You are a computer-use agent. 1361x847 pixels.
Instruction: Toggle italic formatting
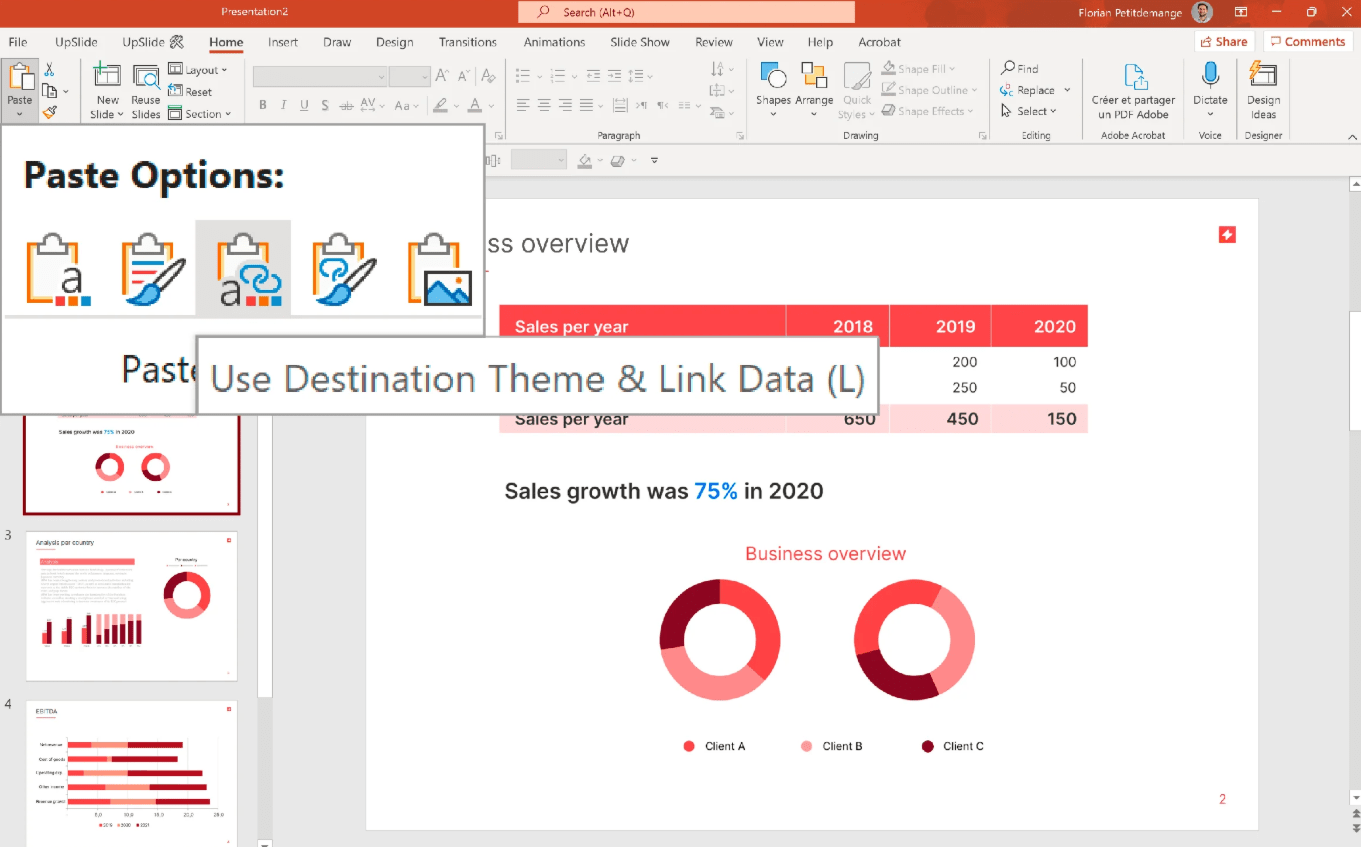(283, 105)
